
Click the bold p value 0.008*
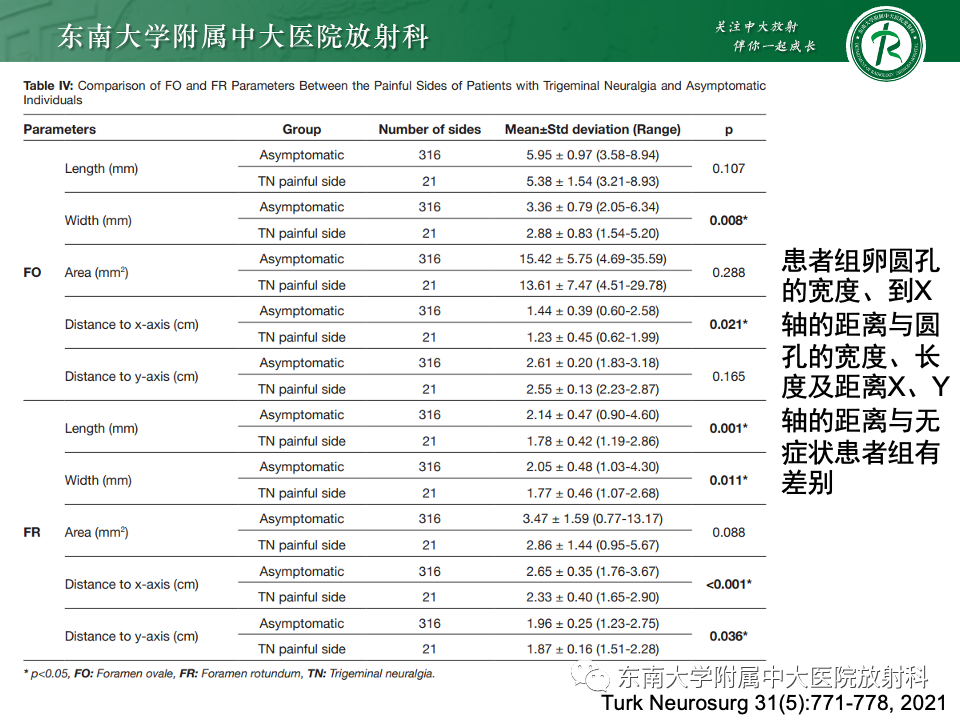(729, 220)
